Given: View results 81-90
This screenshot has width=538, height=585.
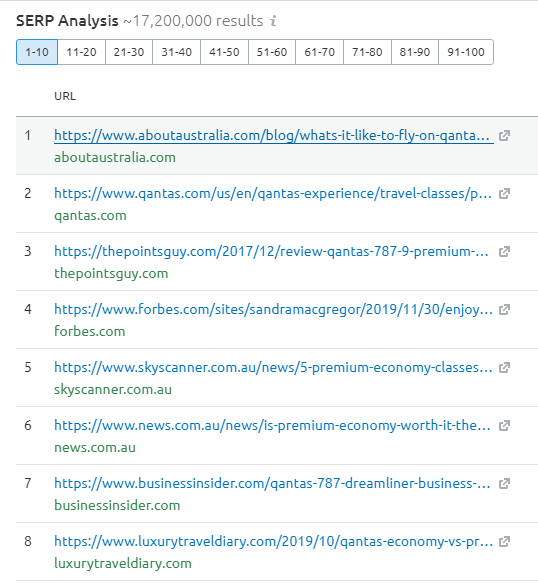Looking at the screenshot, I should pos(415,52).
